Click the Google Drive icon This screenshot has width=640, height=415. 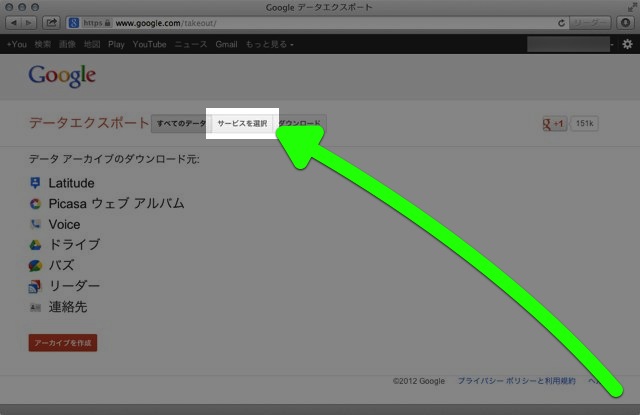35,245
